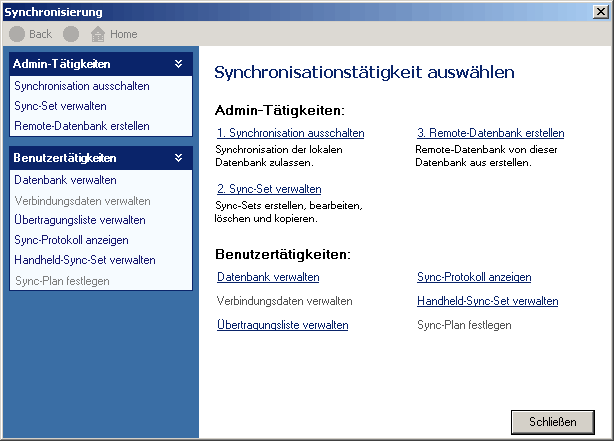Open Datenbank verwalten in sidebar
This screenshot has width=614, height=441.
click(65, 180)
